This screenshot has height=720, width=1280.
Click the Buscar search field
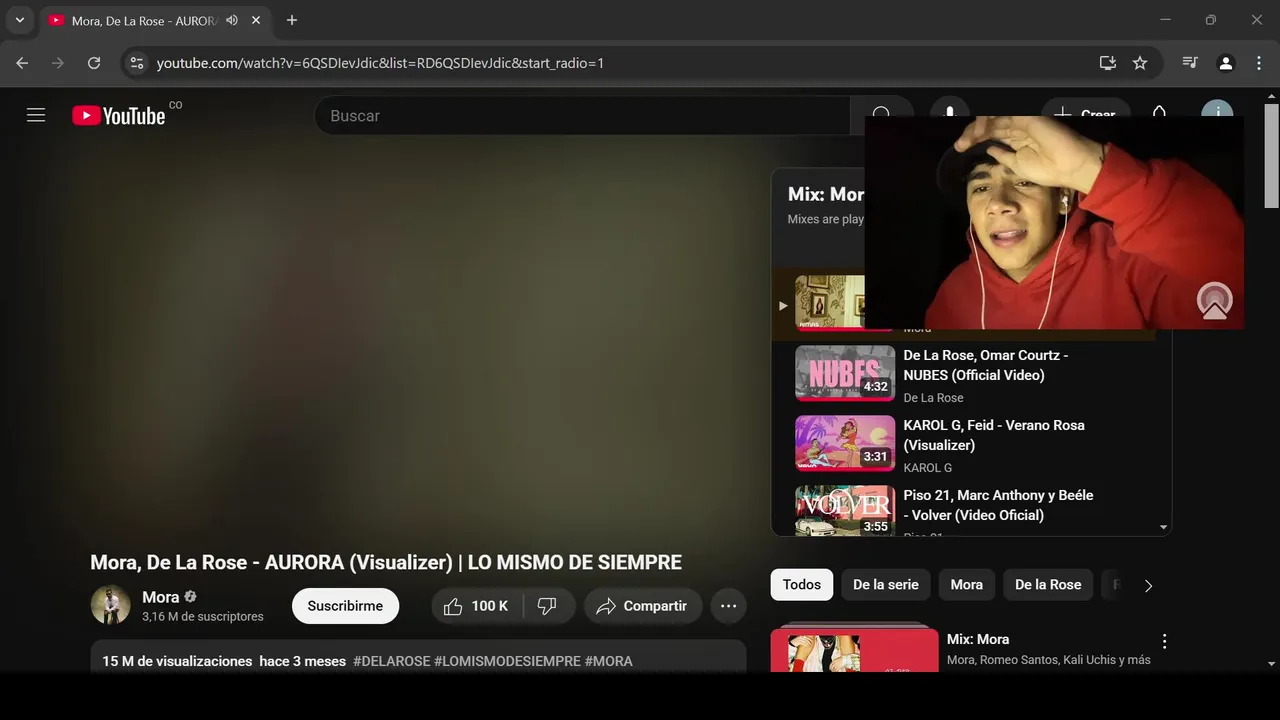[x=582, y=116]
